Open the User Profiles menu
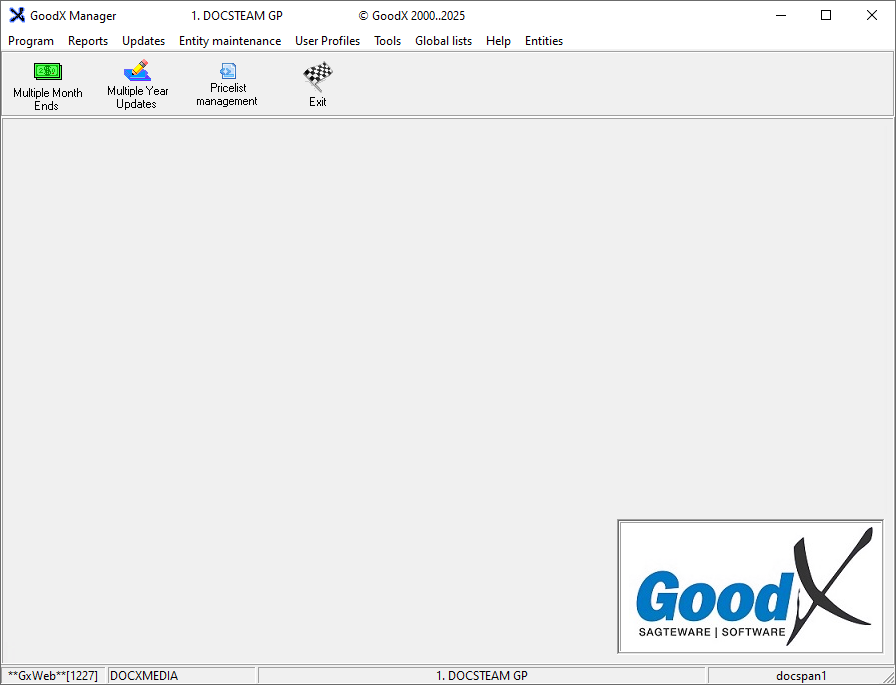Image resolution: width=896 pixels, height=685 pixels. click(x=327, y=41)
